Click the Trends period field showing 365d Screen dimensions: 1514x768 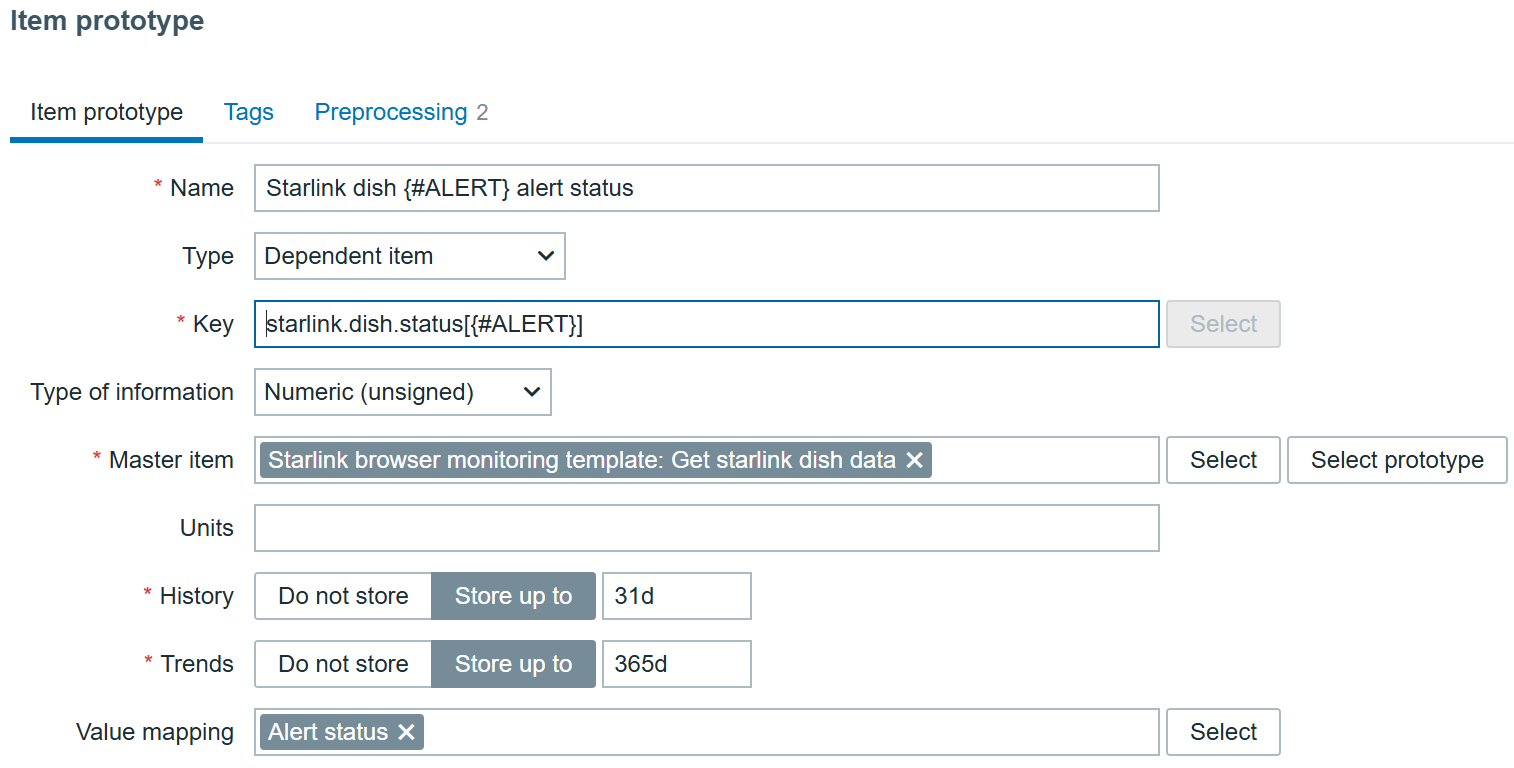click(676, 664)
